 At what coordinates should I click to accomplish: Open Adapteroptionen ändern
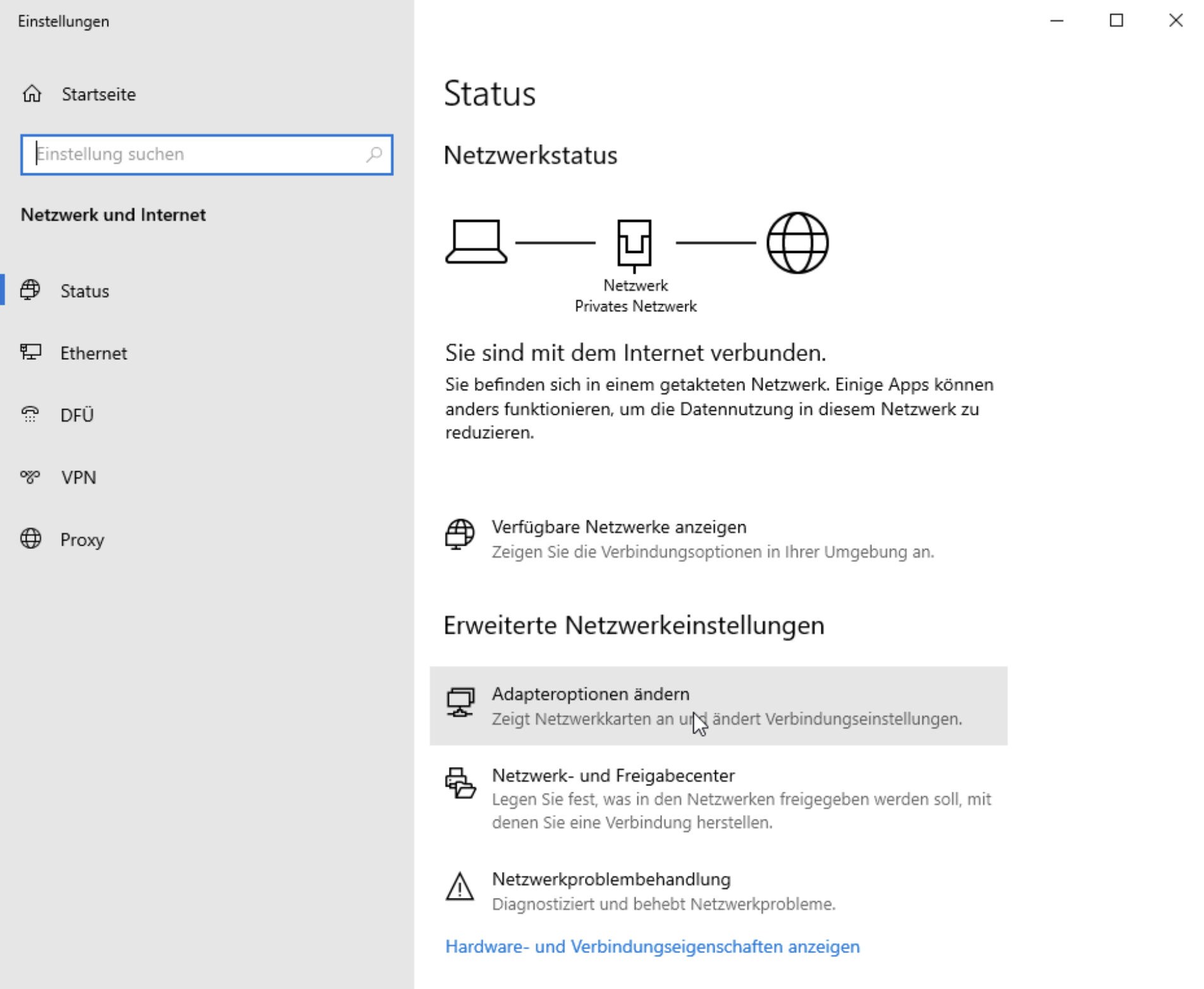[x=718, y=706]
